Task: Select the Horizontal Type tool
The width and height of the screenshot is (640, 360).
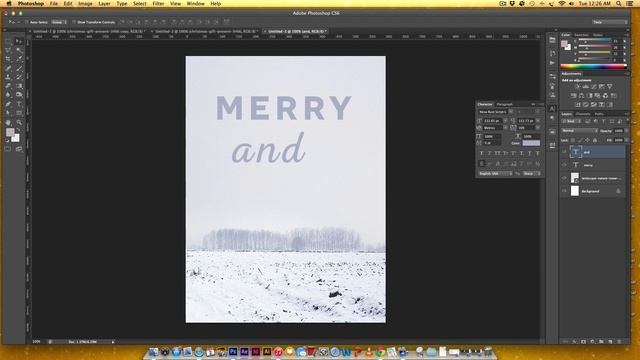Action: point(19,104)
